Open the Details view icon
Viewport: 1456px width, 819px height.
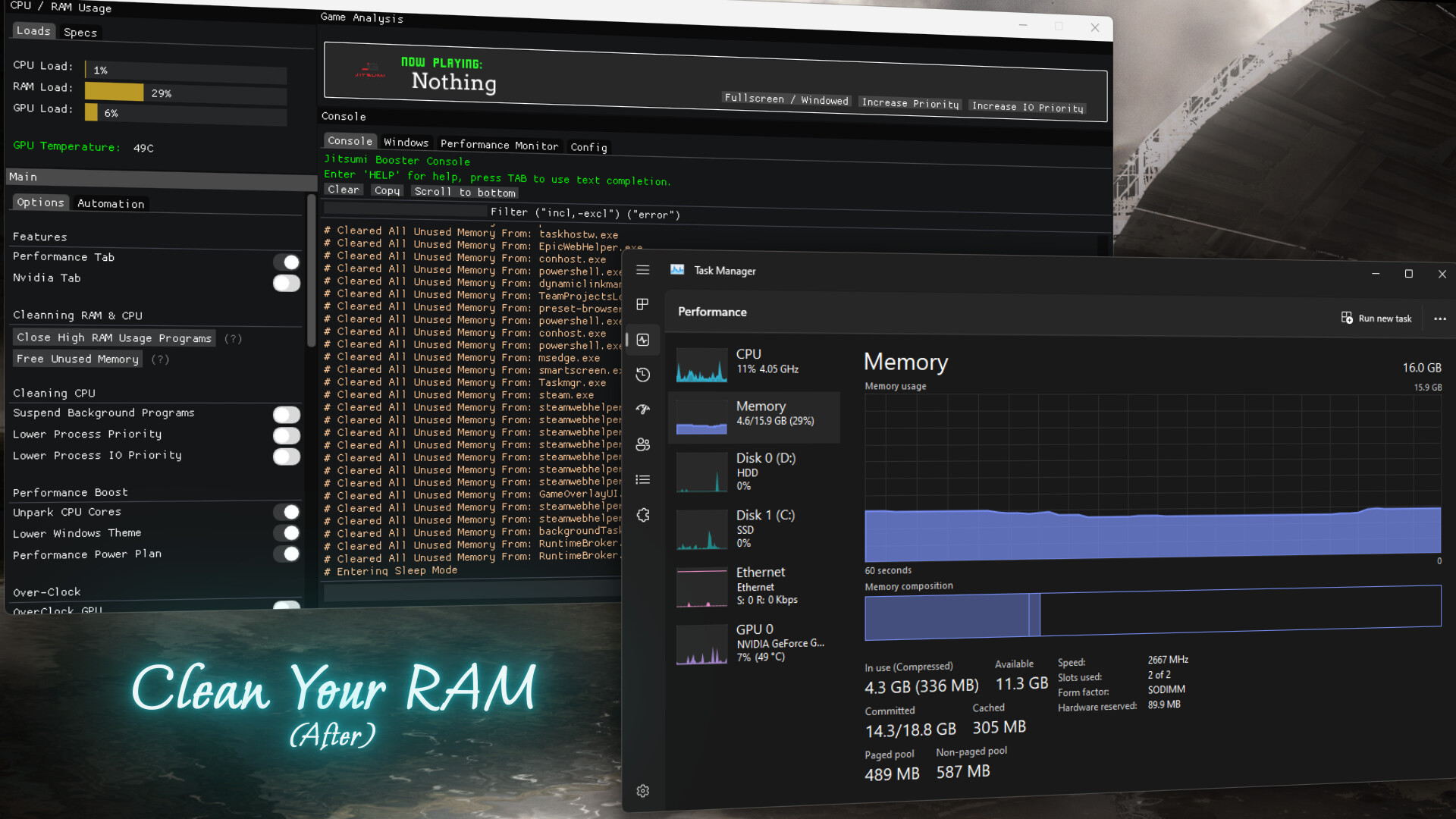(642, 479)
